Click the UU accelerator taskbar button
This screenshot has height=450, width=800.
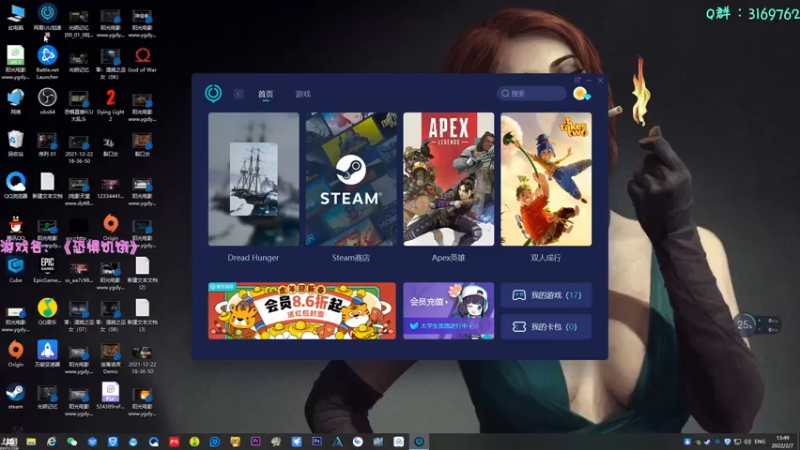(419, 442)
